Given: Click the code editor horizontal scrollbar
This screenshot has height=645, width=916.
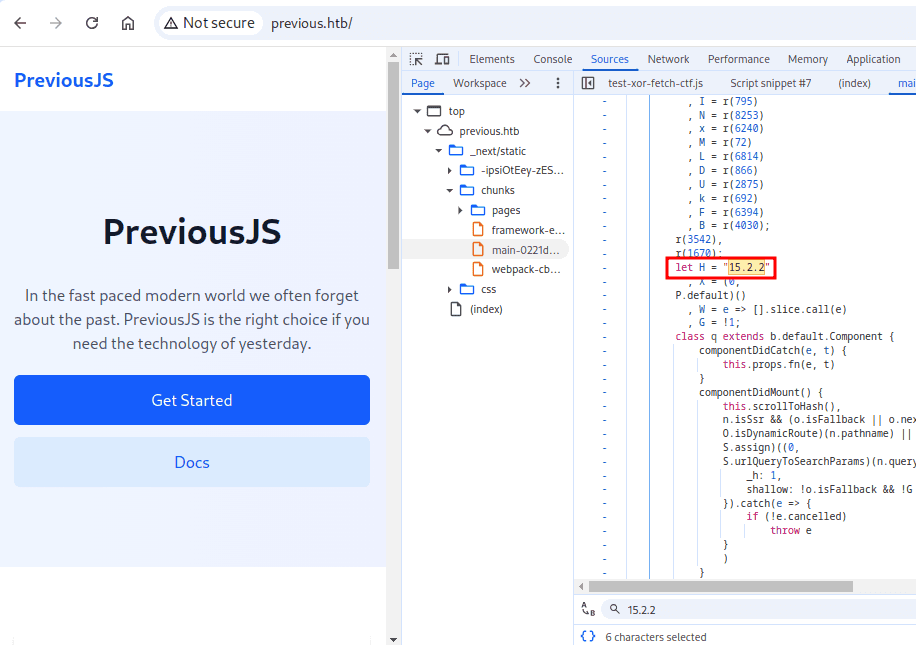Looking at the screenshot, I should 720,587.
